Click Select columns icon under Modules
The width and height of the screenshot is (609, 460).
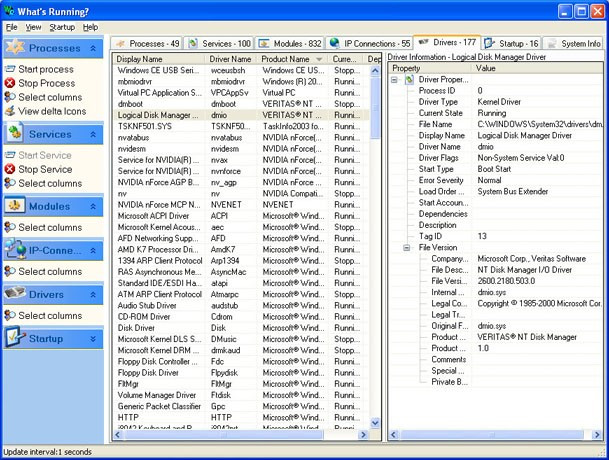[10, 227]
